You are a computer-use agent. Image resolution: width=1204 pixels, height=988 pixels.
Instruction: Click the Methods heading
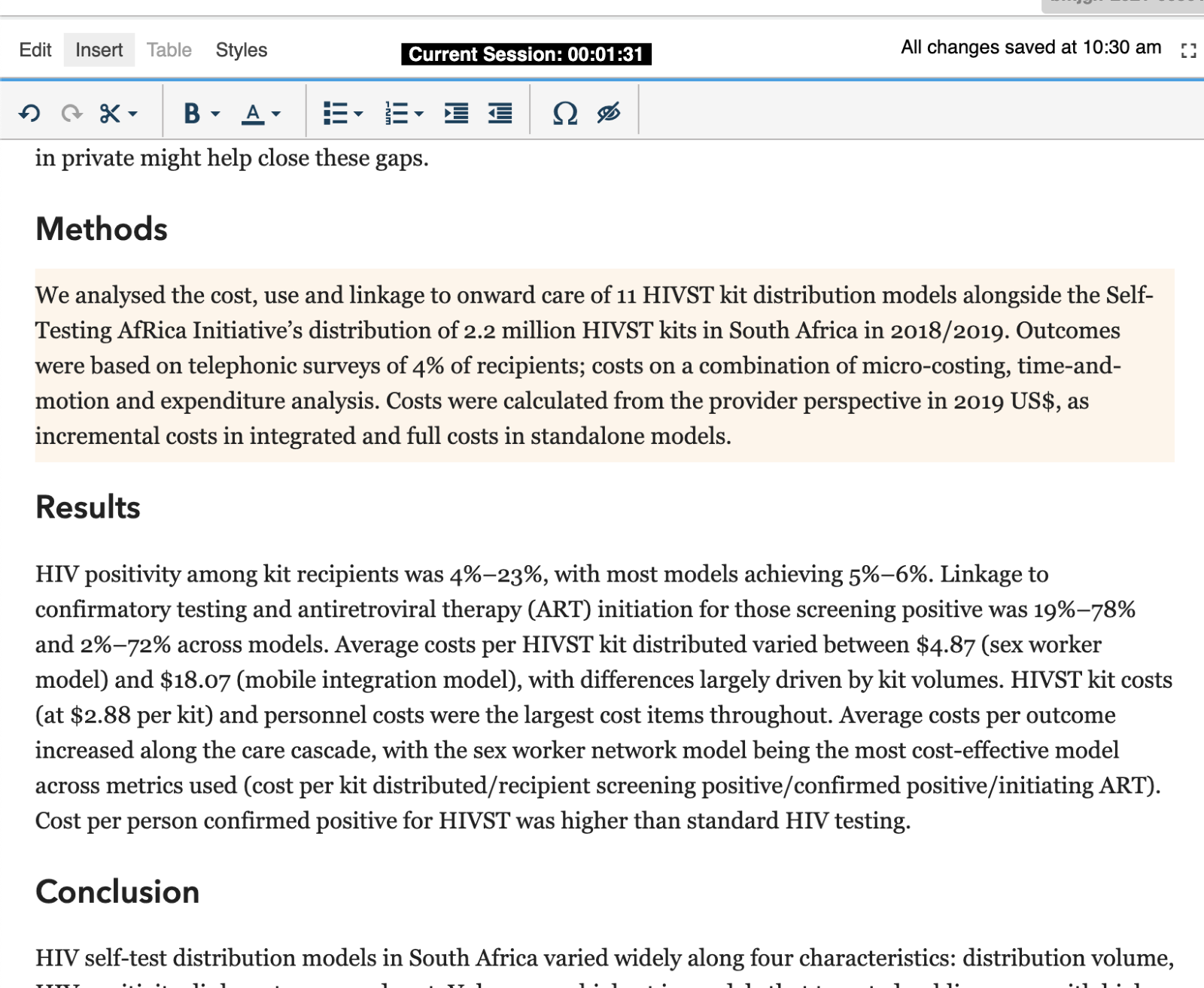coord(102,230)
